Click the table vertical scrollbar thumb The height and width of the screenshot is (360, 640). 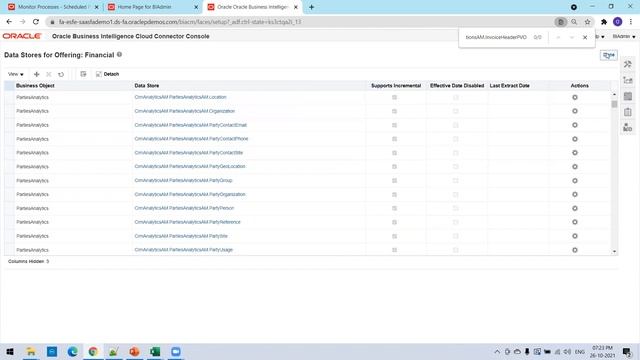click(614, 104)
